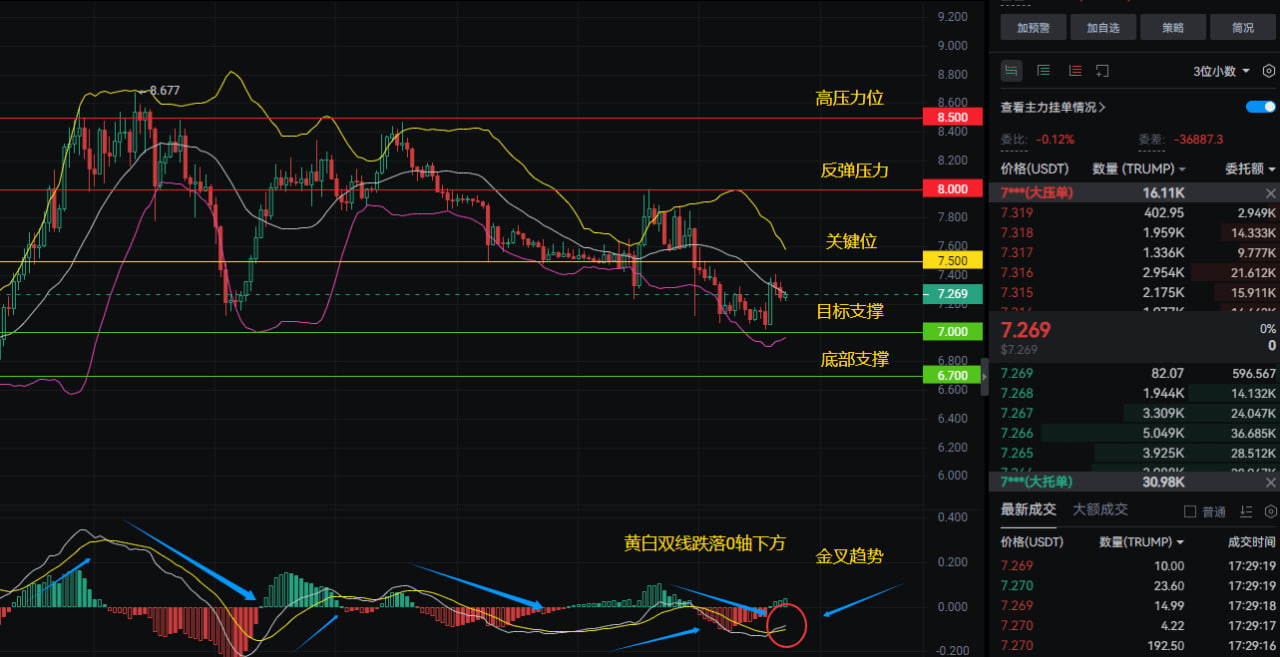Expand the 3位小数 decimal precision dropdown
This screenshot has height=657, width=1280.
[x=1221, y=71]
